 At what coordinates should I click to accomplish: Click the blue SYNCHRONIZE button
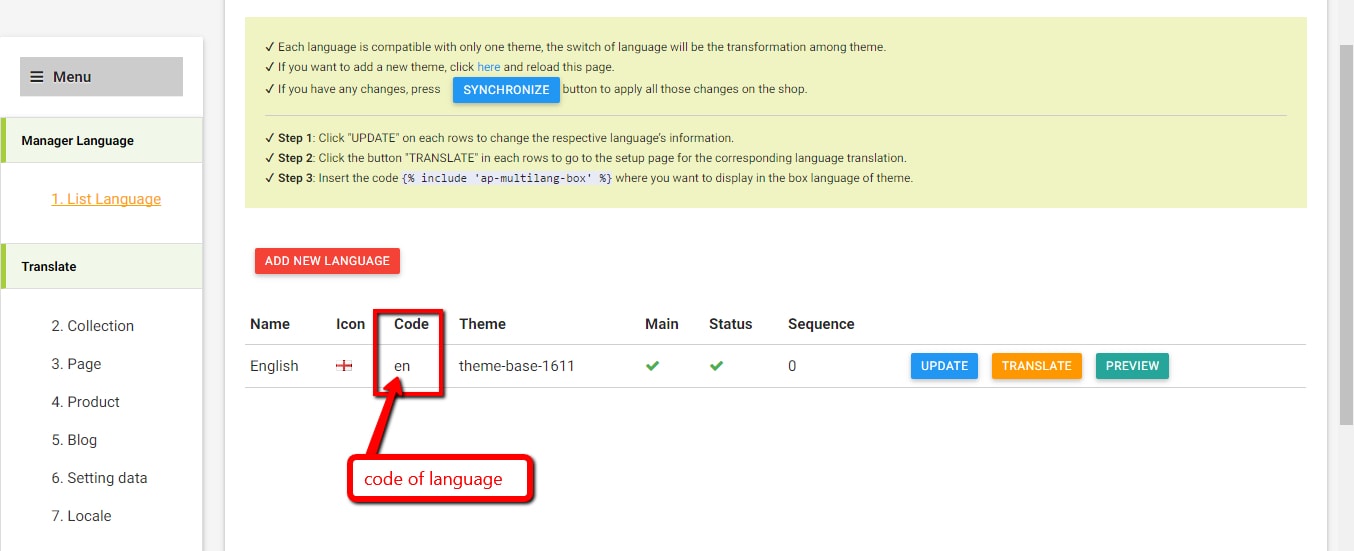506,90
